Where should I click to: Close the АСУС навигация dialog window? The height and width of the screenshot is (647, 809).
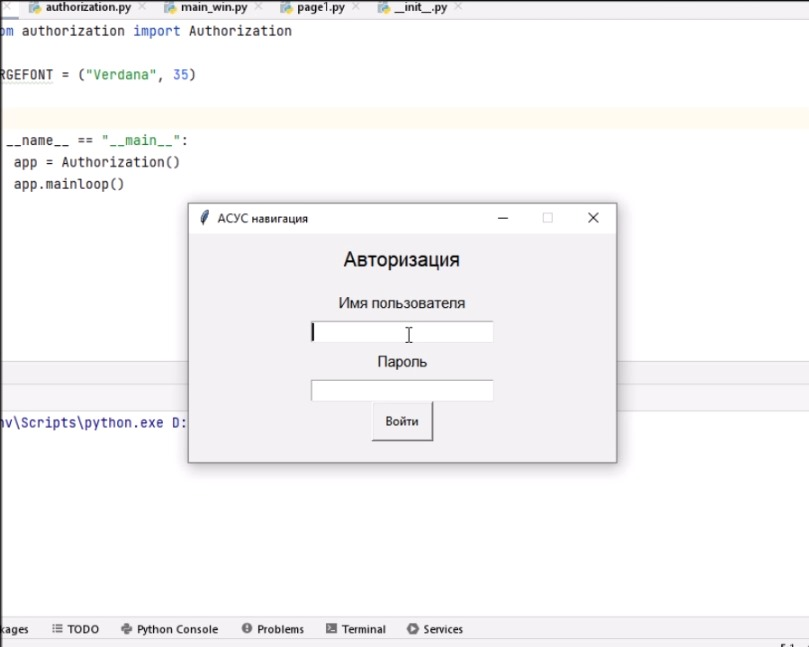point(593,218)
